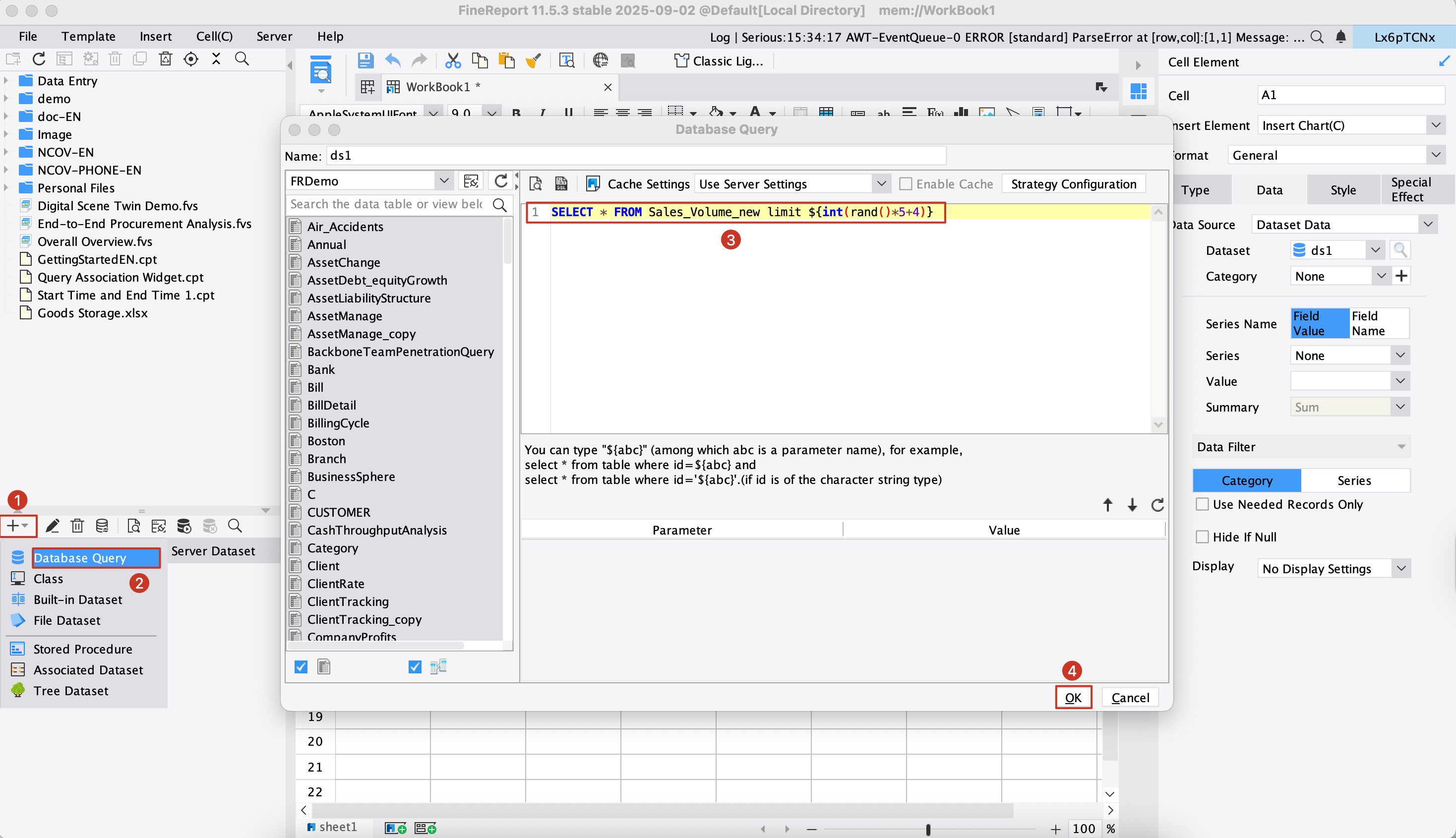
Task: Expand the Data Entry folder
Action: [x=6, y=80]
